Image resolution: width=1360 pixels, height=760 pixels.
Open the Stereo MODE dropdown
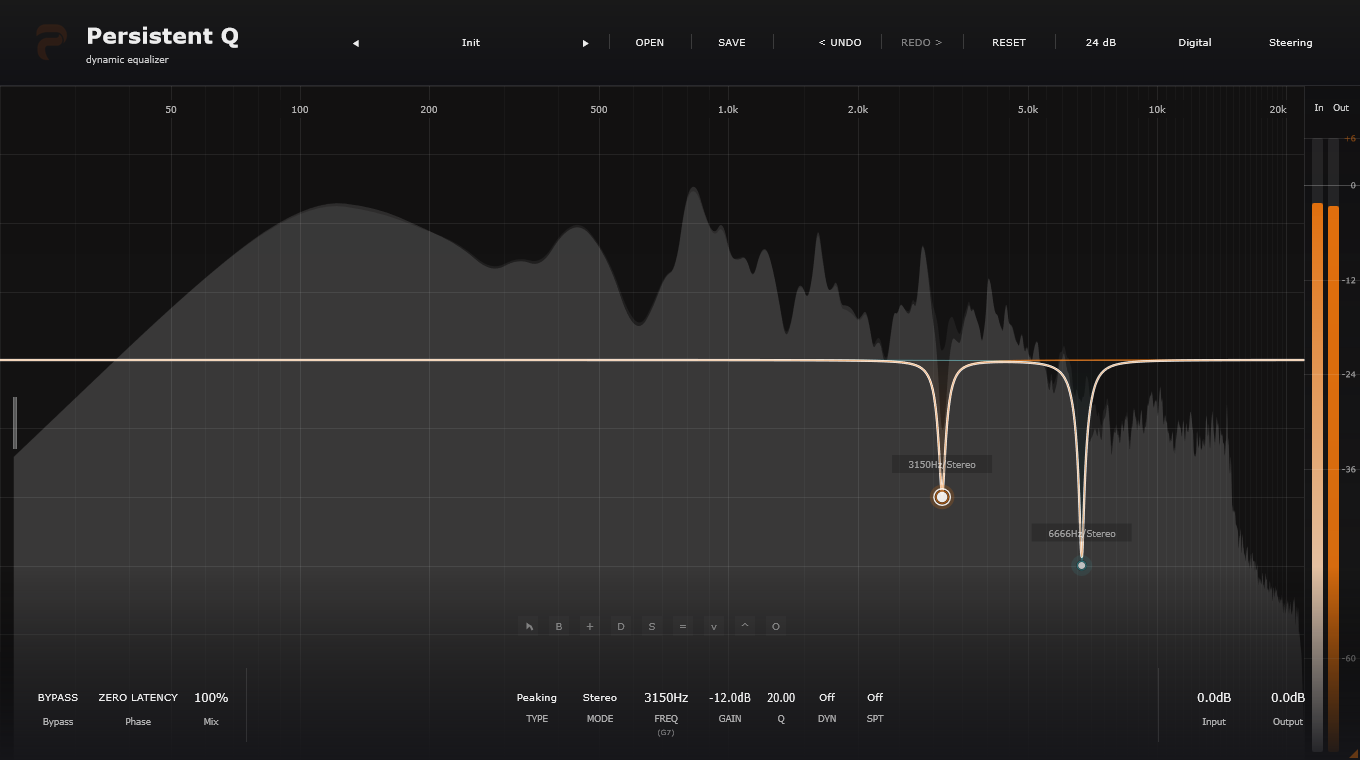click(600, 698)
